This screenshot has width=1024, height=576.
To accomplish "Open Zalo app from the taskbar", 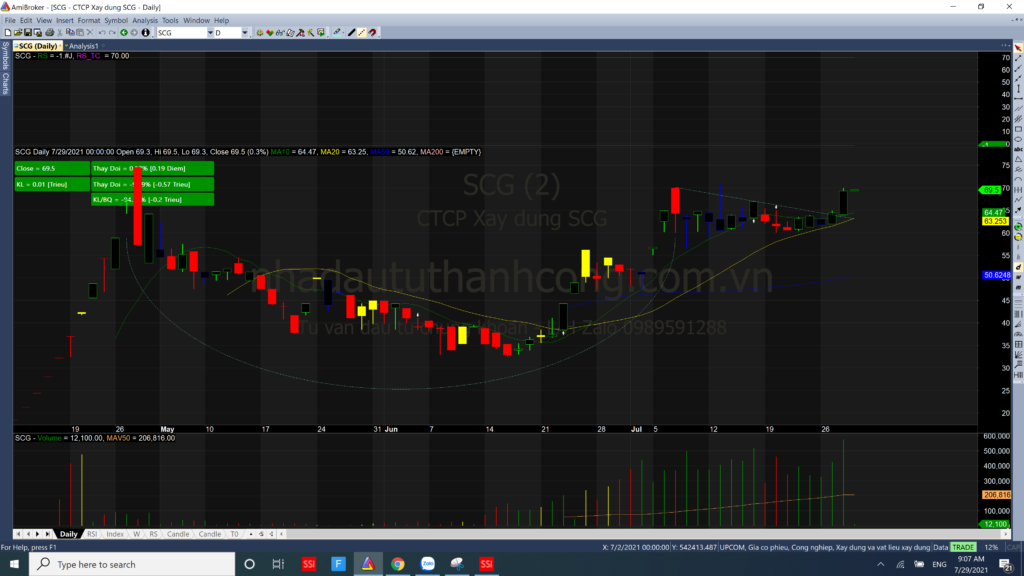I will coord(427,564).
